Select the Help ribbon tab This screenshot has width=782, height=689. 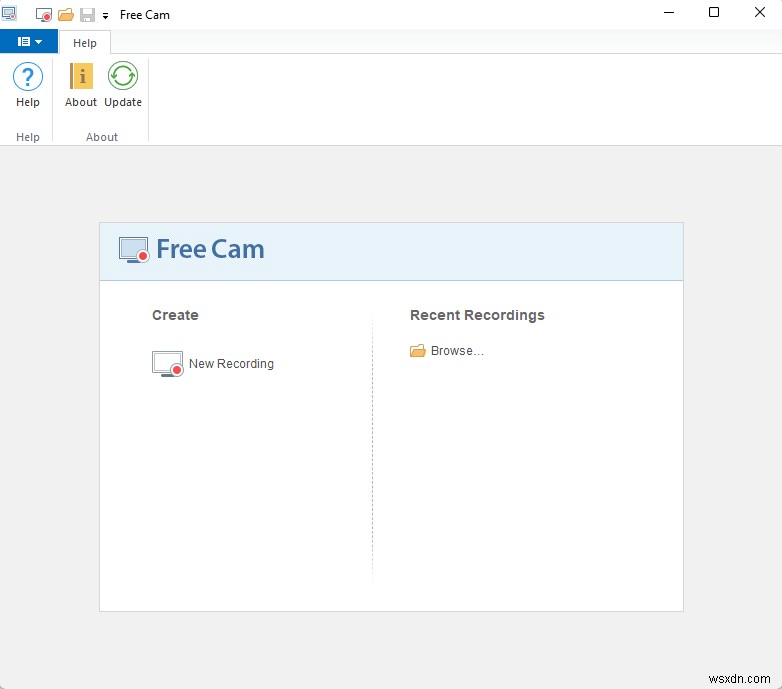pyautogui.click(x=85, y=43)
